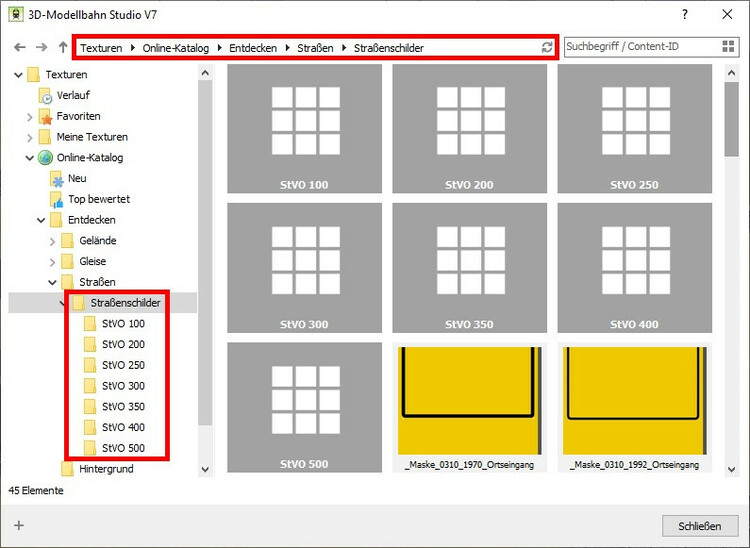Open StVO 100 in the tree
This screenshot has height=548, width=750.
(114, 324)
